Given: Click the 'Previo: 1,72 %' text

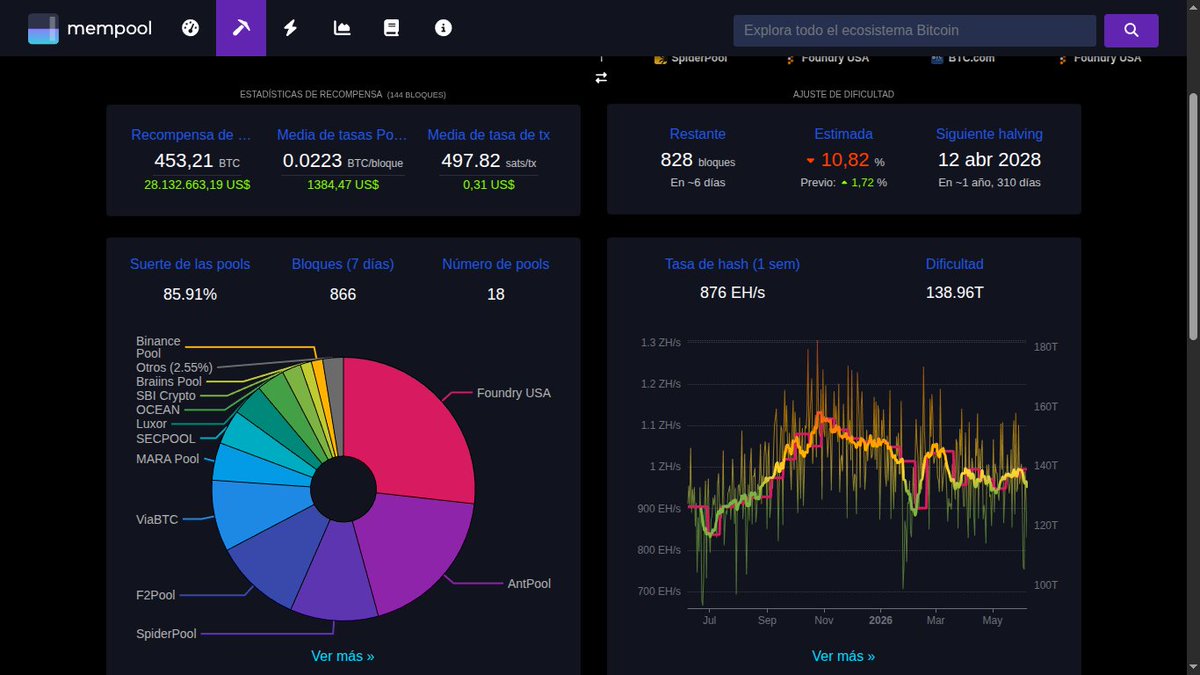Looking at the screenshot, I should pos(843,183).
